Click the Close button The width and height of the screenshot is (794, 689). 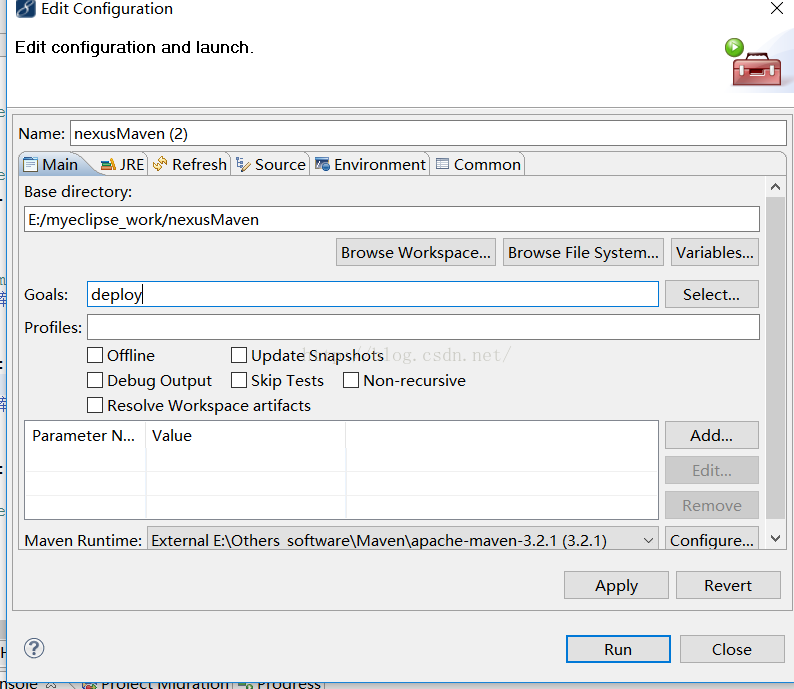pos(732,649)
